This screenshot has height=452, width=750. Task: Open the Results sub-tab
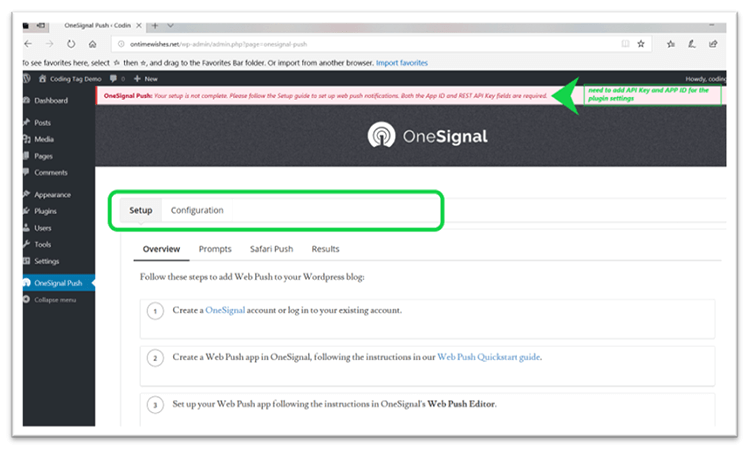(x=325, y=249)
